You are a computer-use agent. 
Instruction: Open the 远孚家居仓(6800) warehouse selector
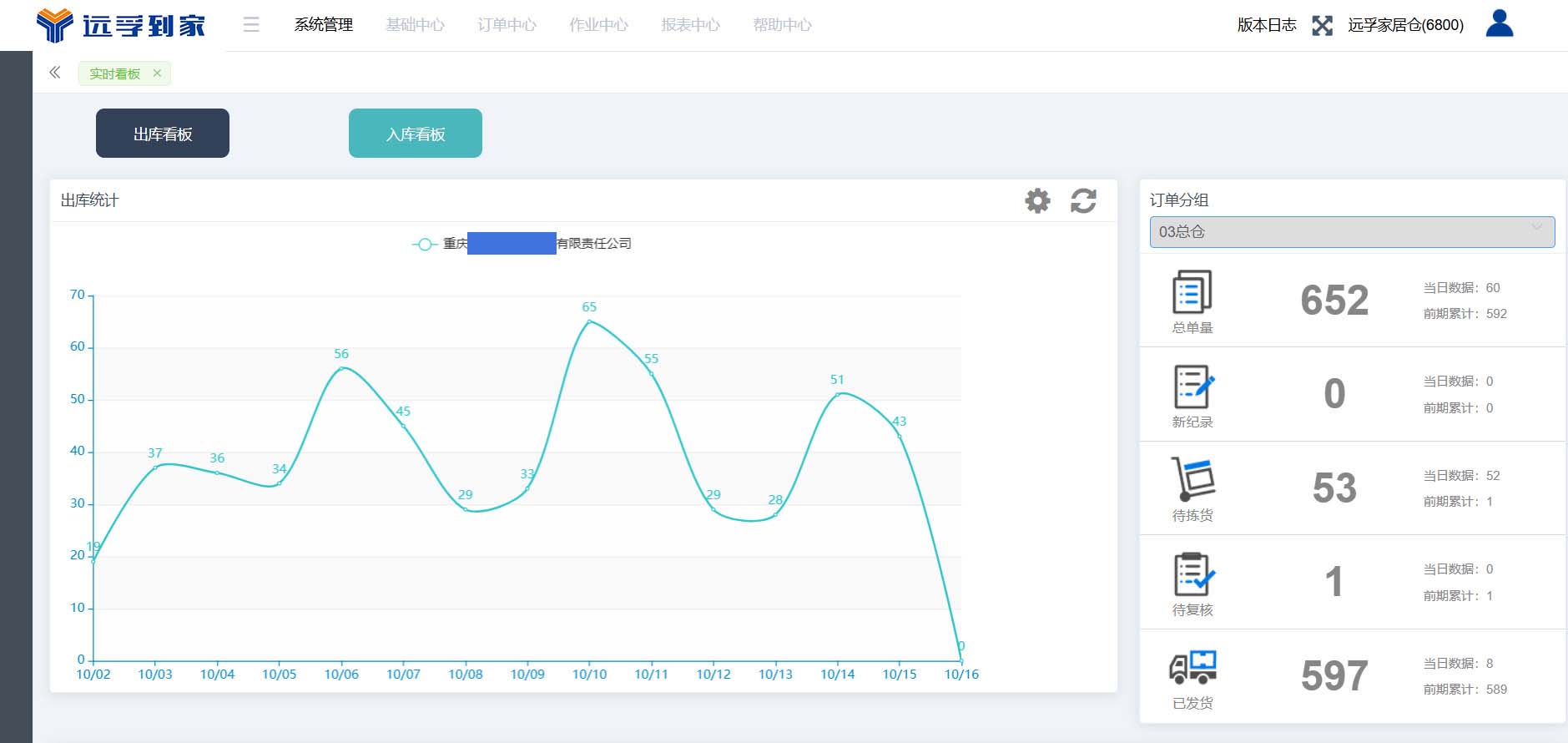(1405, 25)
